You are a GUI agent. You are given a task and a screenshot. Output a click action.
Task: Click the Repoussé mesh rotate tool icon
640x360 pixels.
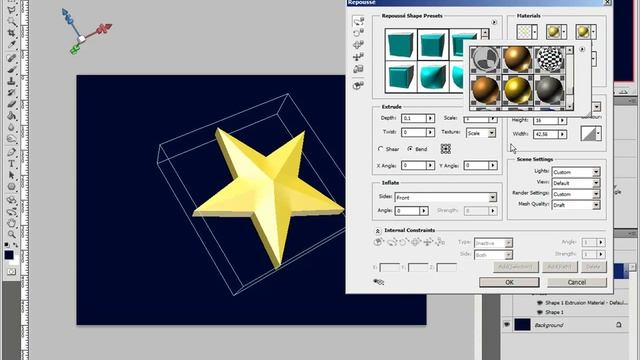(358, 21)
